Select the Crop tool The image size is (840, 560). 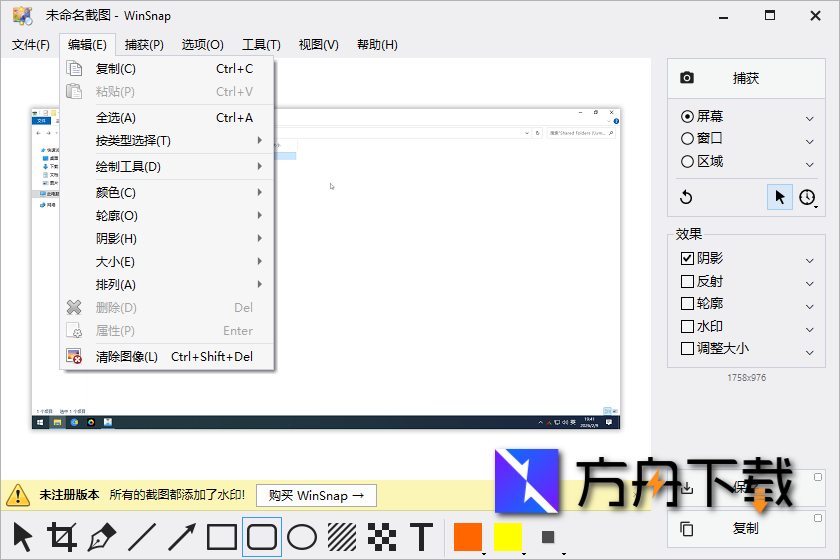(62, 537)
